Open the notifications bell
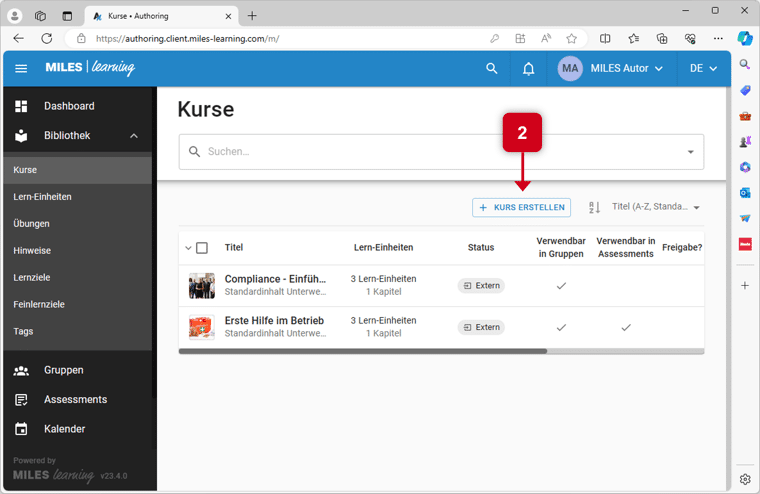 click(x=529, y=69)
